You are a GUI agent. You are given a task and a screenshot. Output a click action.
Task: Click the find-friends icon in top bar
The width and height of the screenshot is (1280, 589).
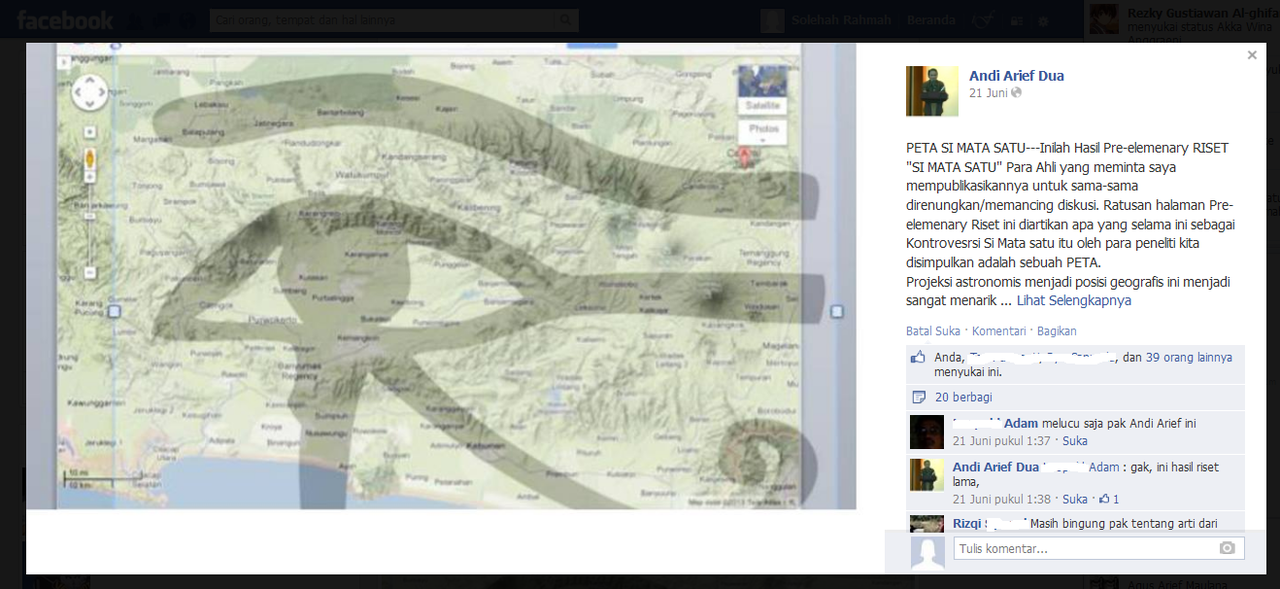point(983,20)
